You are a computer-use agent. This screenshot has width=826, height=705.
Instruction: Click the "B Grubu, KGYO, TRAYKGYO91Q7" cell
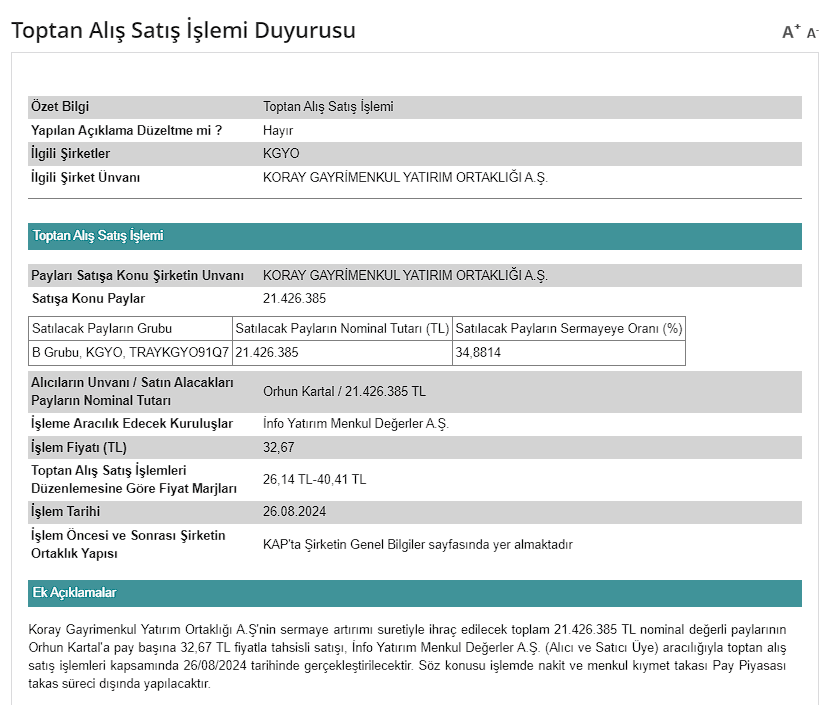point(130,352)
